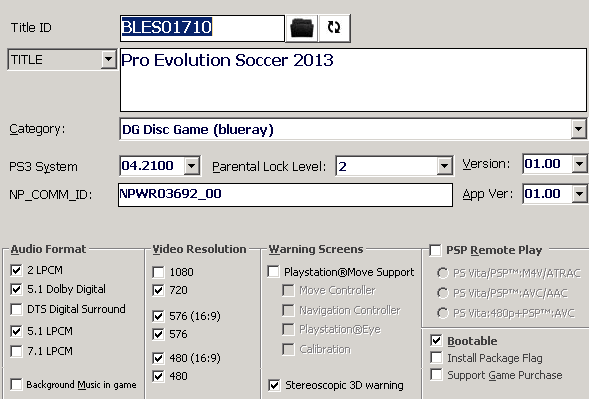
Task: Open PS3 System version dropdown
Action: (x=192, y=166)
